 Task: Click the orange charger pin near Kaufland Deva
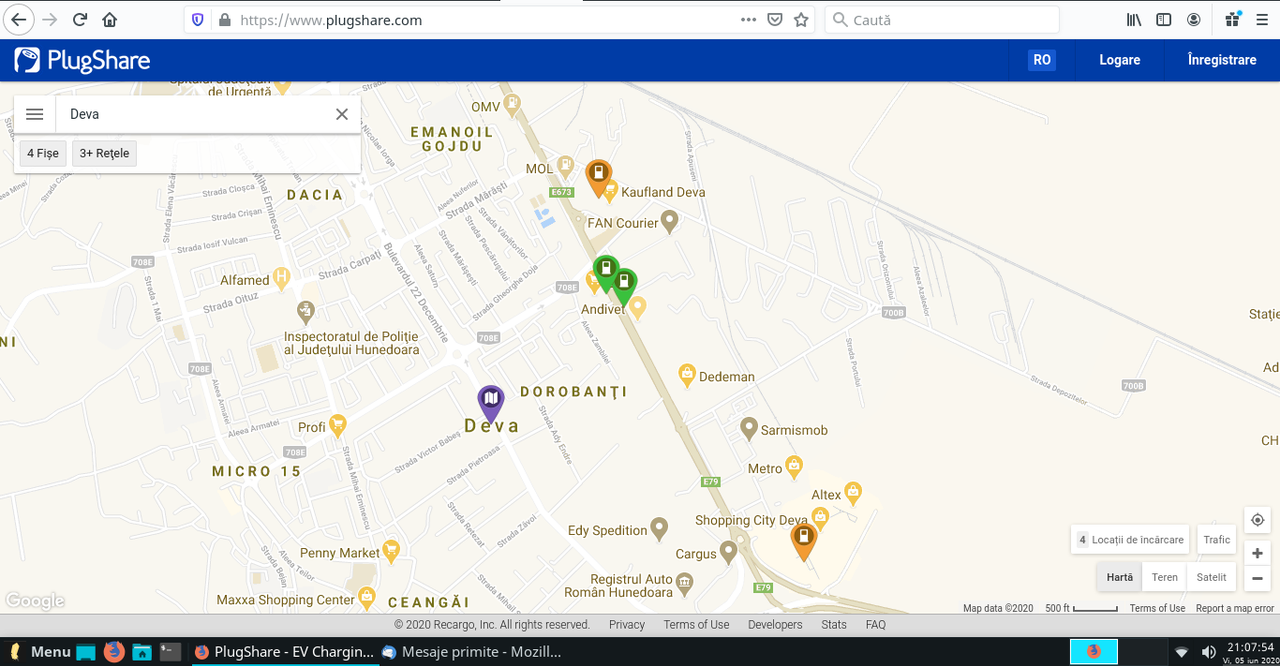point(598,177)
